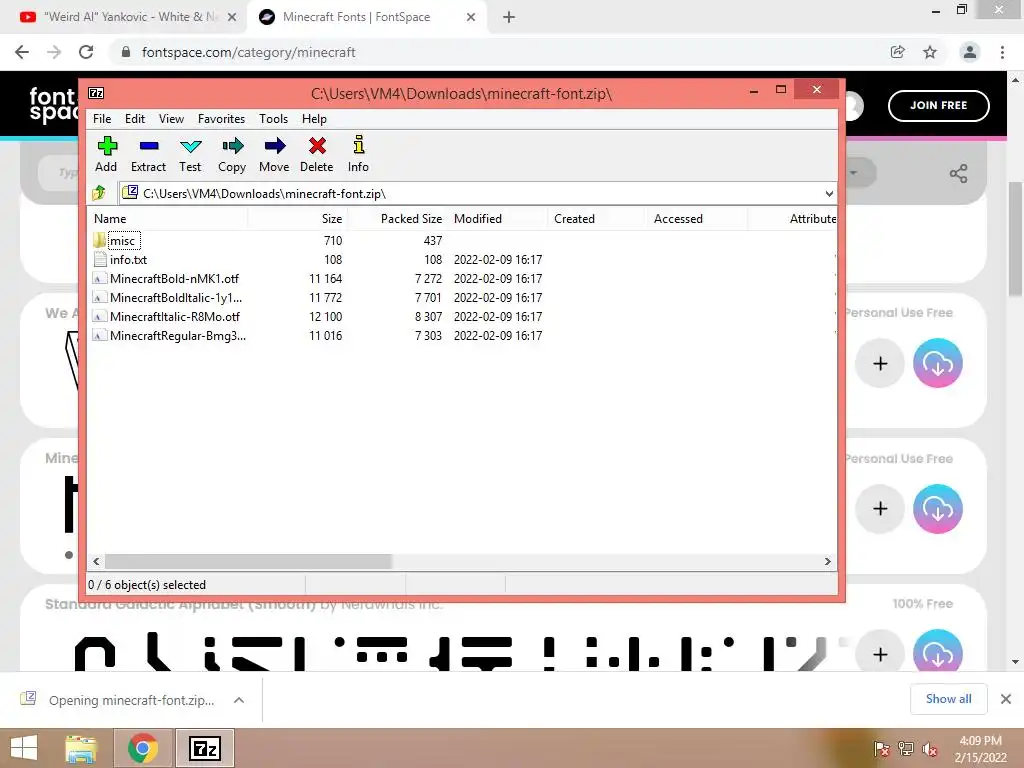Open the Info tool in 7-Zip
Screen dimensions: 1024x768
tap(358, 154)
